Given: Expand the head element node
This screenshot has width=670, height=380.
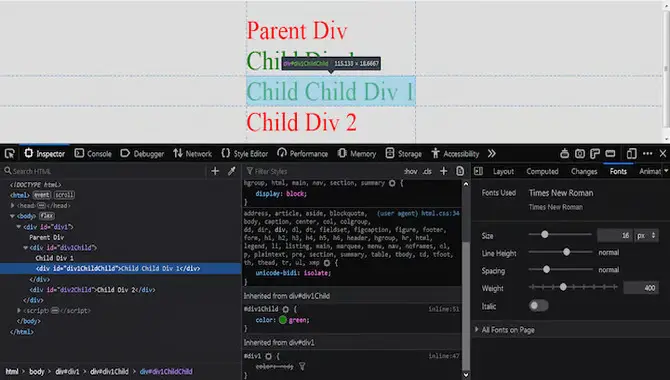Looking at the screenshot, I should [x=12, y=206].
